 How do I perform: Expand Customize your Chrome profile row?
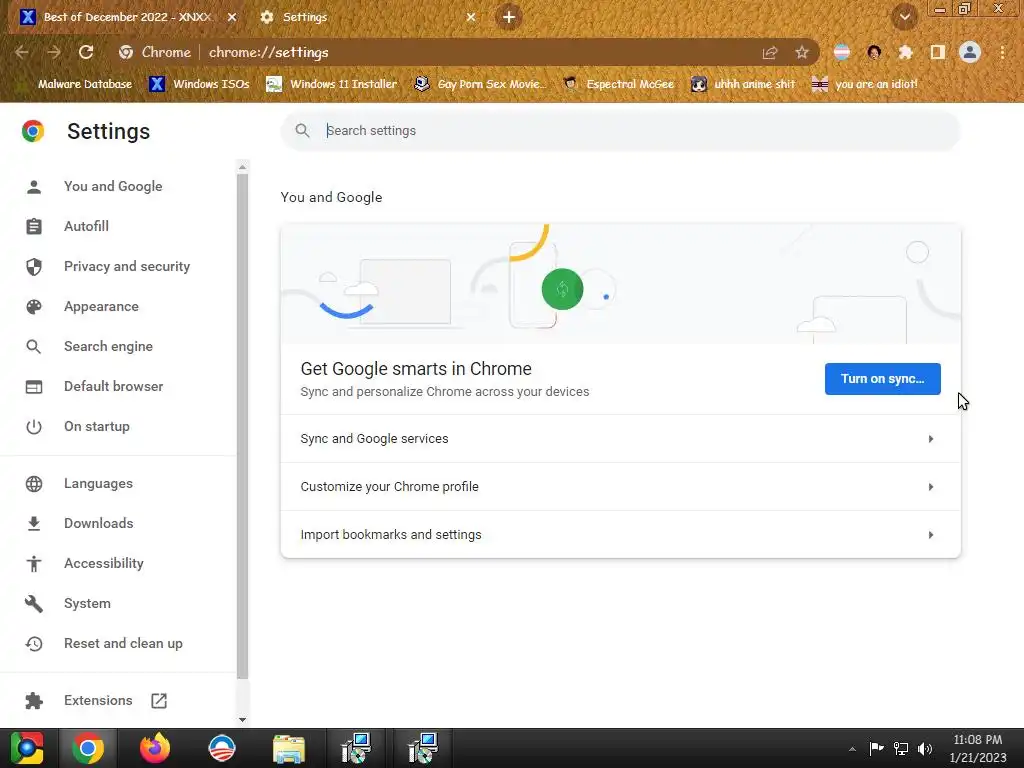pos(620,487)
